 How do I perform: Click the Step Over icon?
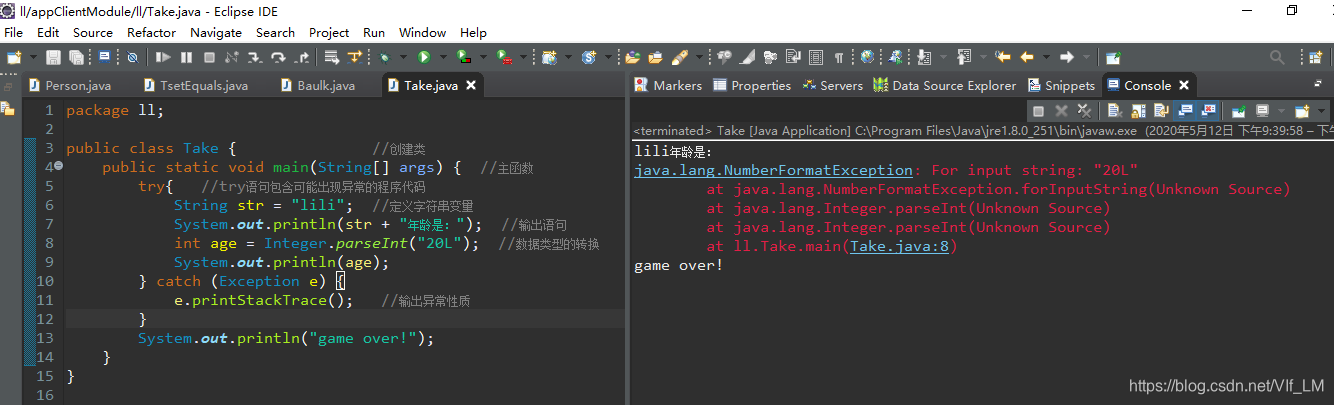(x=278, y=57)
